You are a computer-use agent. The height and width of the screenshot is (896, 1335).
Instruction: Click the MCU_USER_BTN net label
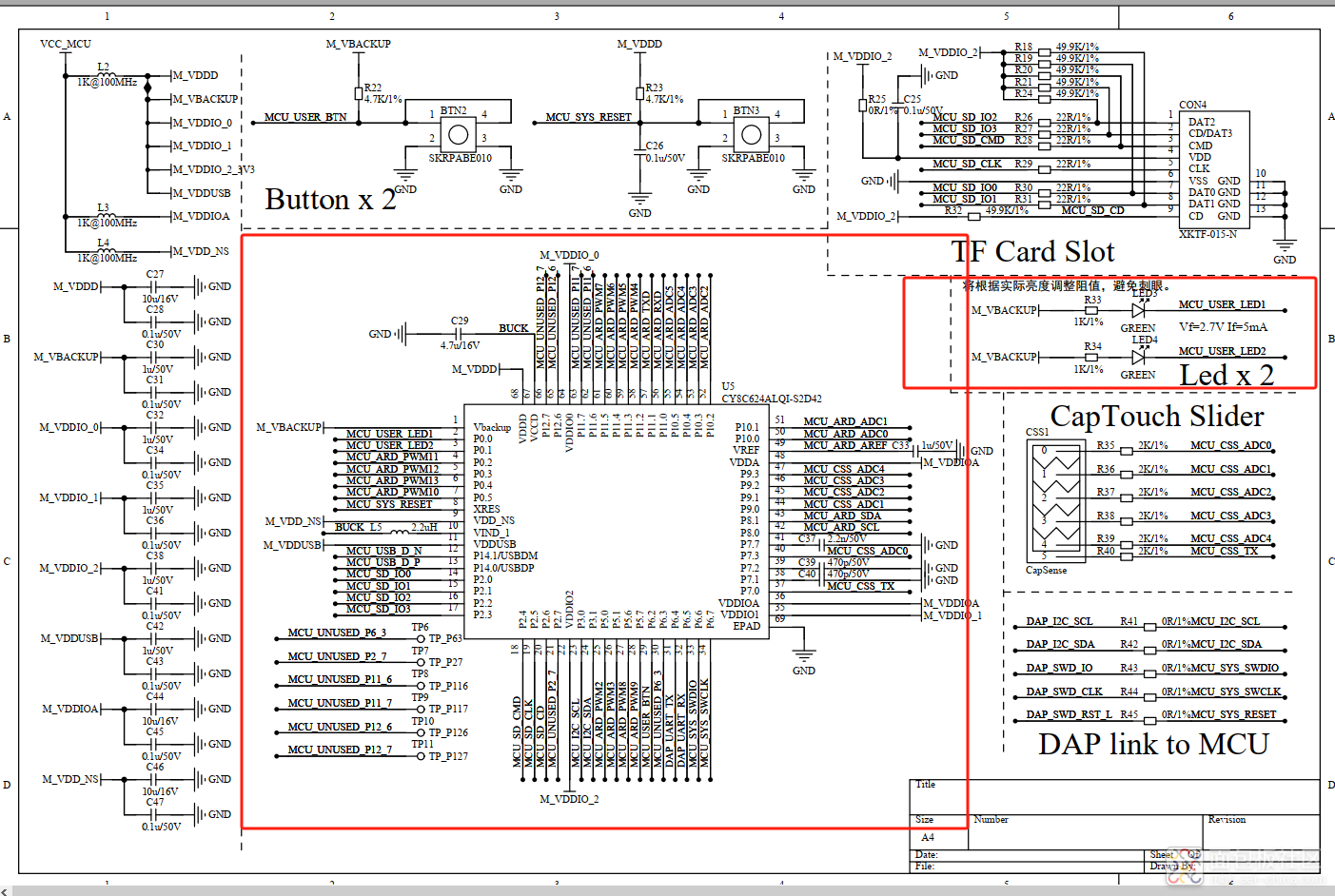(x=305, y=117)
